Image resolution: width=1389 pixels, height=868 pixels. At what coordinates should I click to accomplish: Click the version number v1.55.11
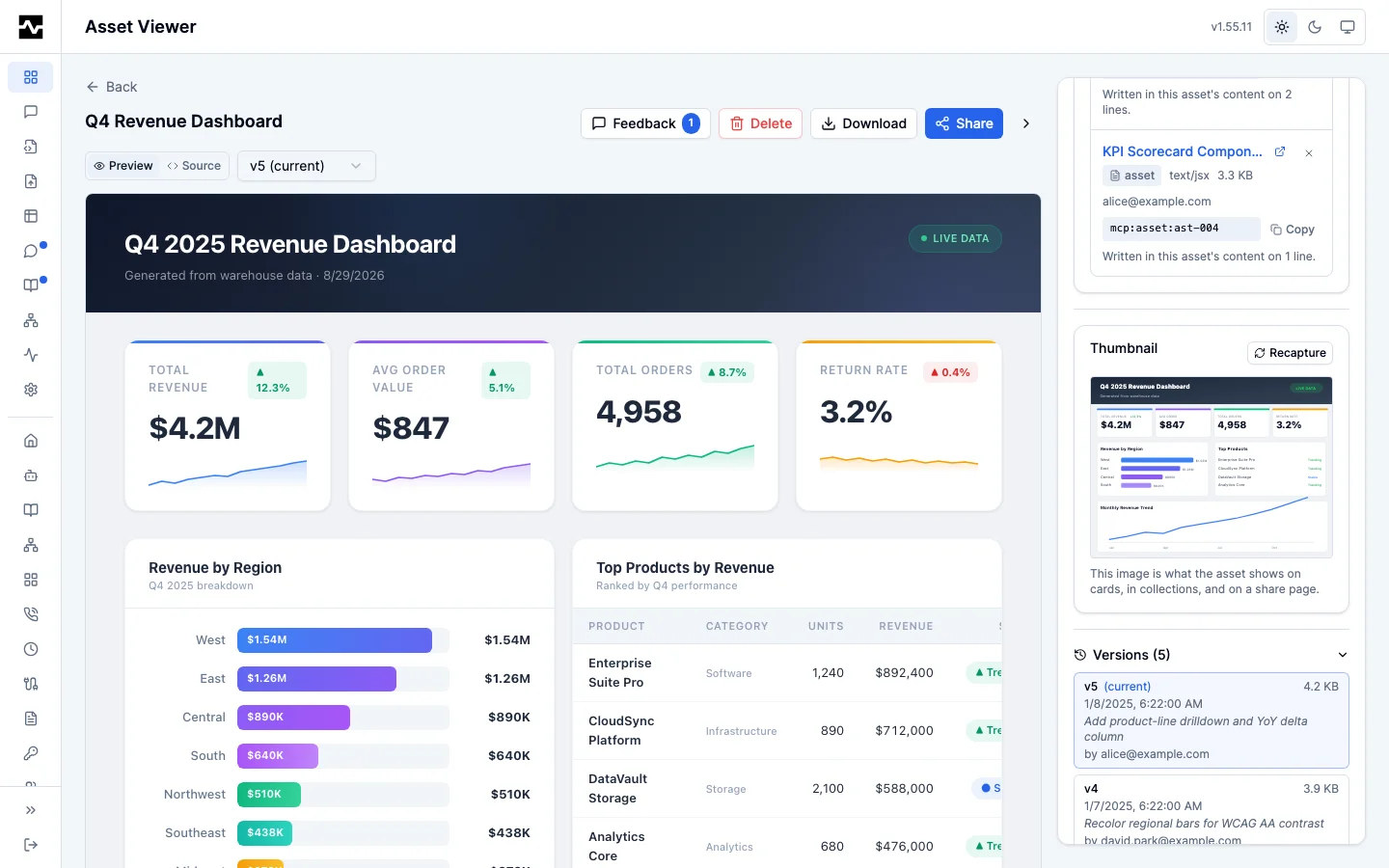pos(1232,27)
